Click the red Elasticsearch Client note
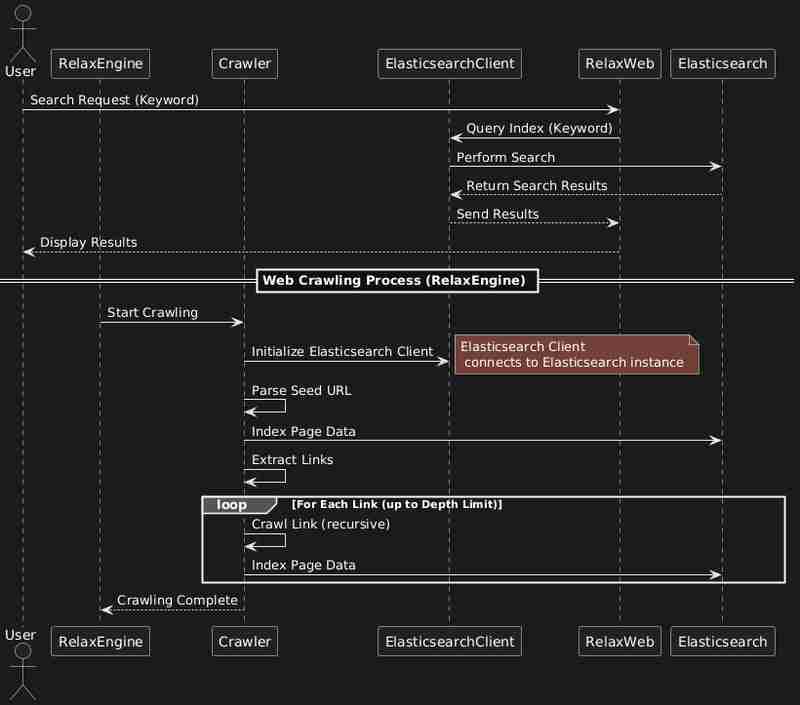This screenshot has width=800, height=705. pyautogui.click(x=575, y=355)
